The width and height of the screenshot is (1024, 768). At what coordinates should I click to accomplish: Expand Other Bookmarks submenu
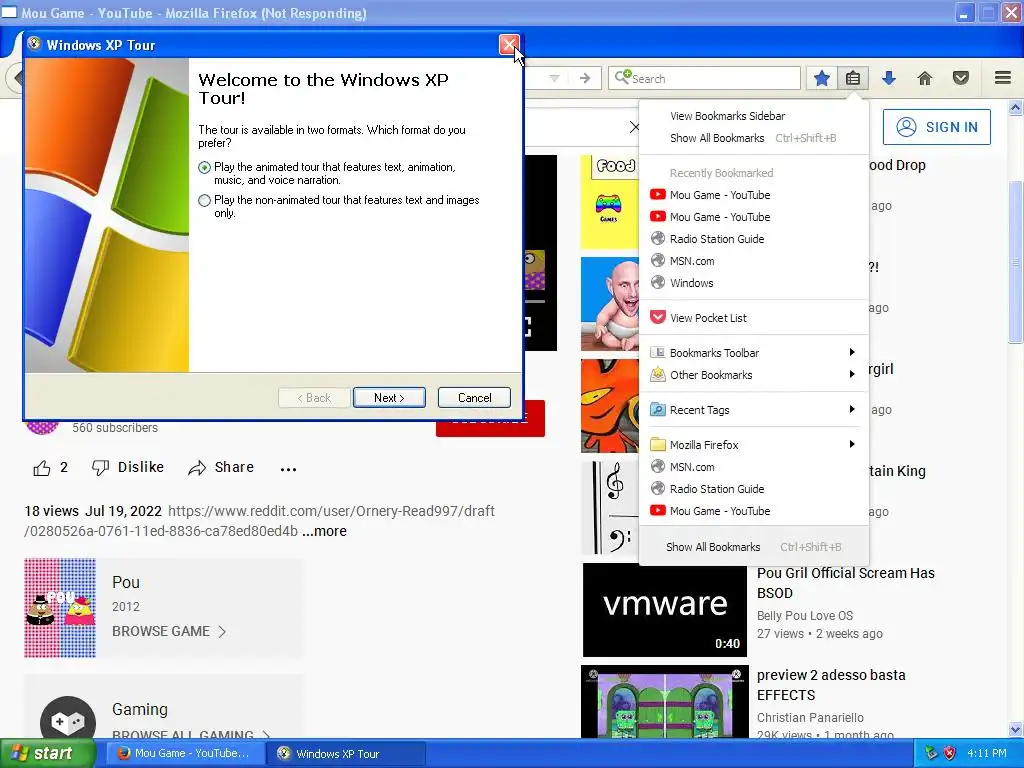753,375
